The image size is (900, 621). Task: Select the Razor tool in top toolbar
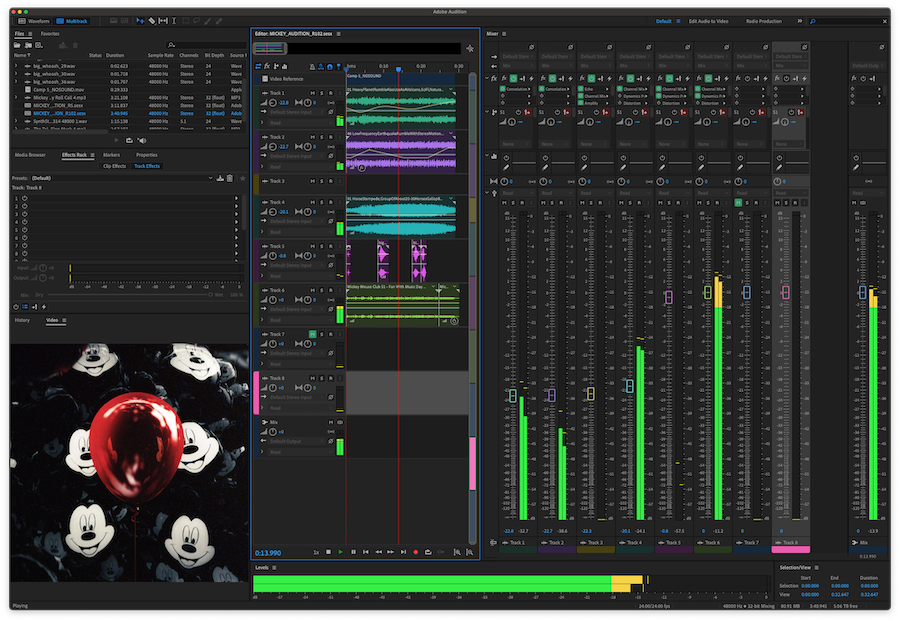[x=152, y=21]
